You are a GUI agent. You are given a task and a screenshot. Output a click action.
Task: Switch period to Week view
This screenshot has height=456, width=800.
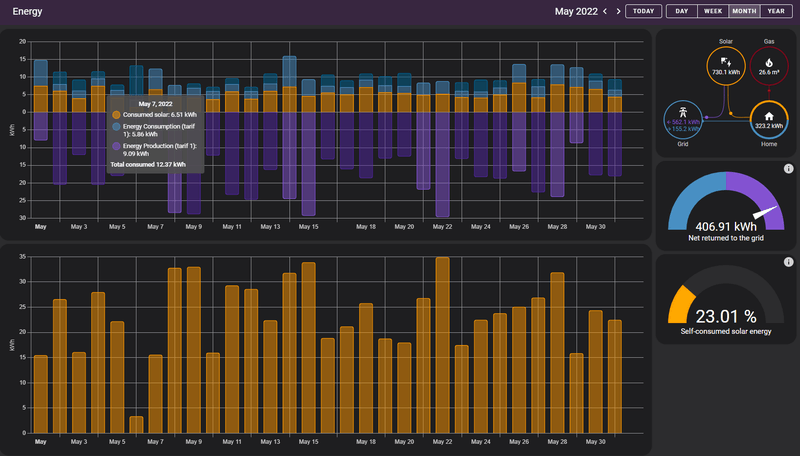tap(712, 11)
